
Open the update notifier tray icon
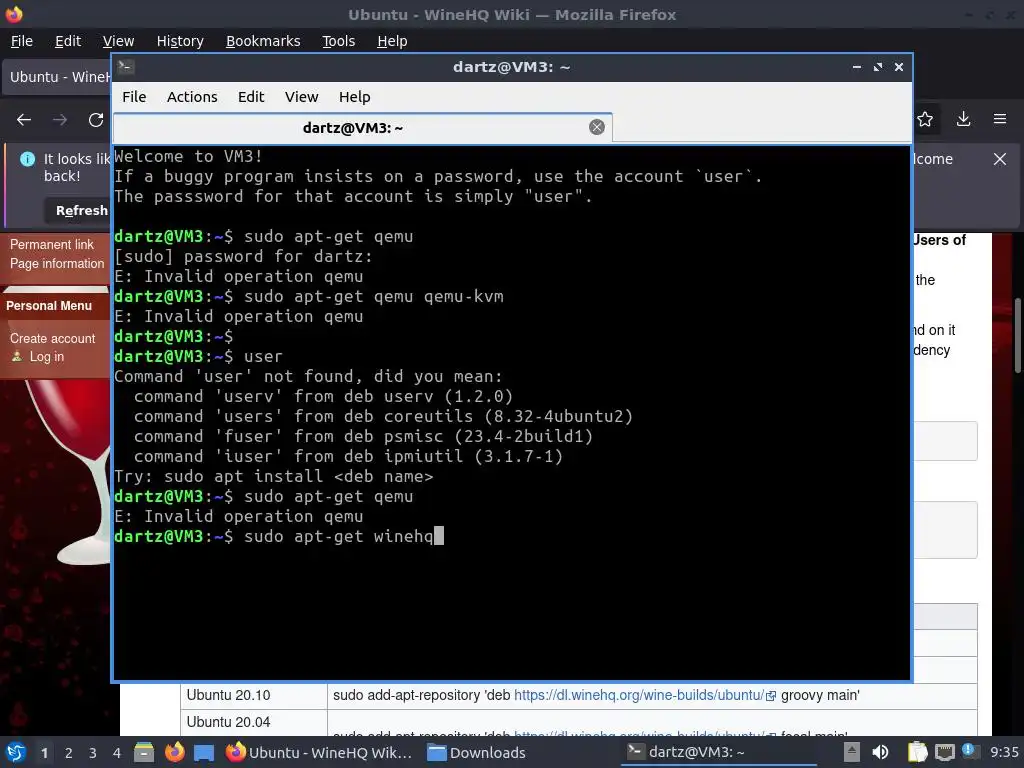tap(970, 751)
